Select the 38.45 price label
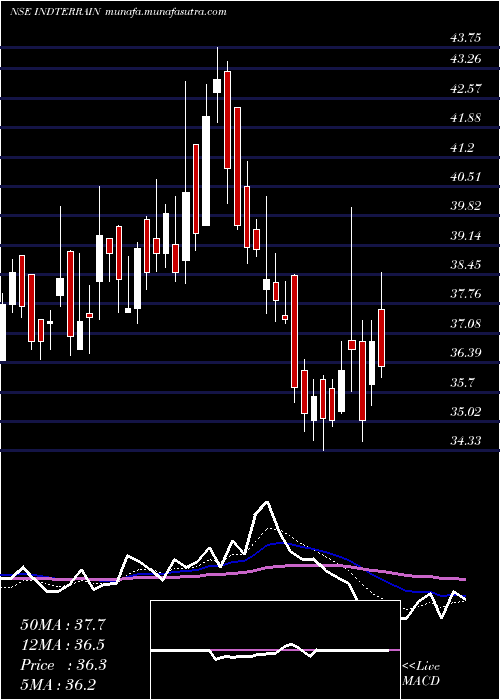This screenshot has width=500, height=700. point(466,265)
